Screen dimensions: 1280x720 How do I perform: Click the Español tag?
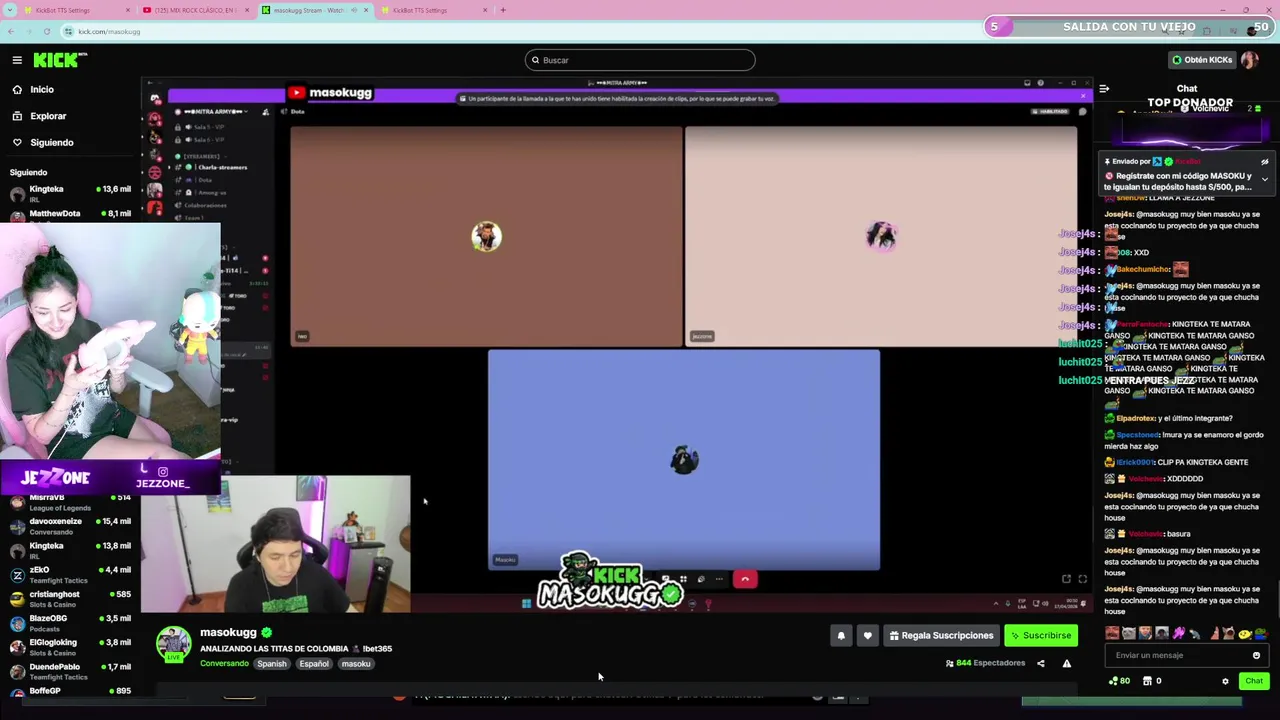point(314,664)
